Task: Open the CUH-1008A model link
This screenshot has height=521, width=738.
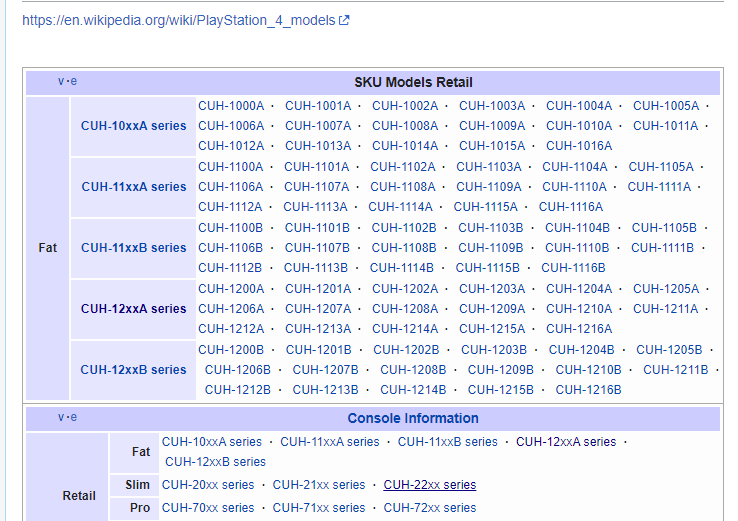Action: 405,126
